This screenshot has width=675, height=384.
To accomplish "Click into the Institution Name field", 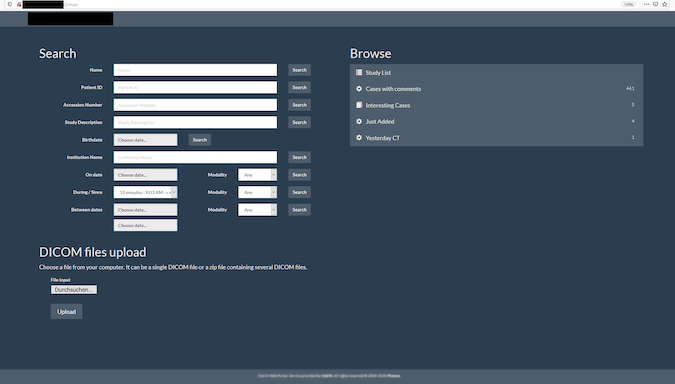I will click(195, 157).
